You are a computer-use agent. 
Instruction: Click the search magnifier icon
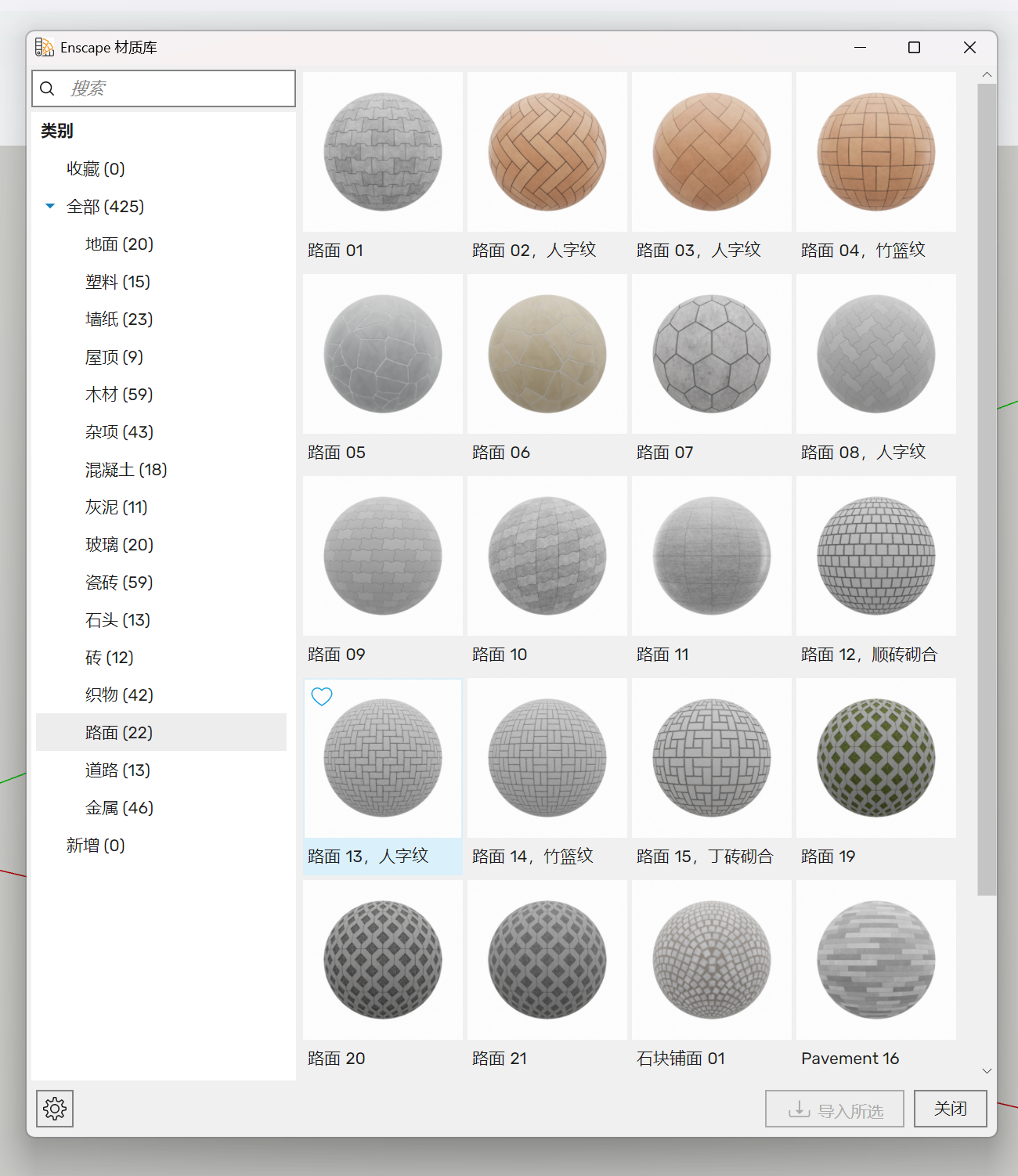click(48, 88)
